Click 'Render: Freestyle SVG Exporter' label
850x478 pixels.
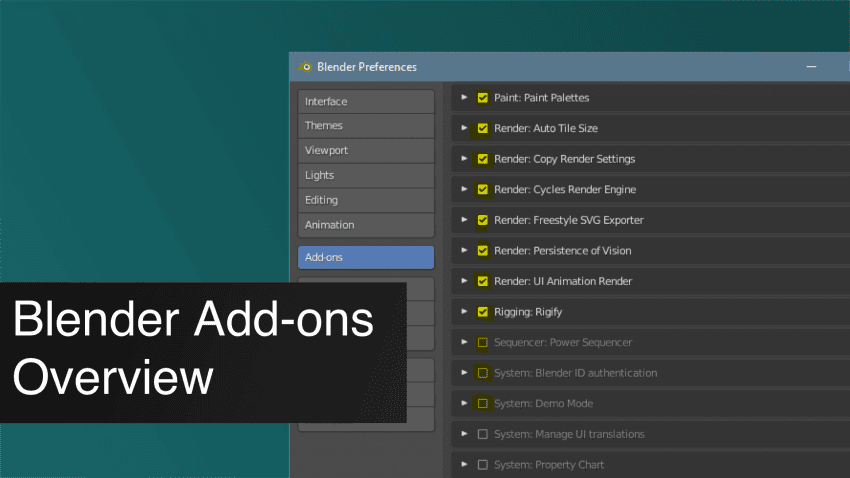569,220
